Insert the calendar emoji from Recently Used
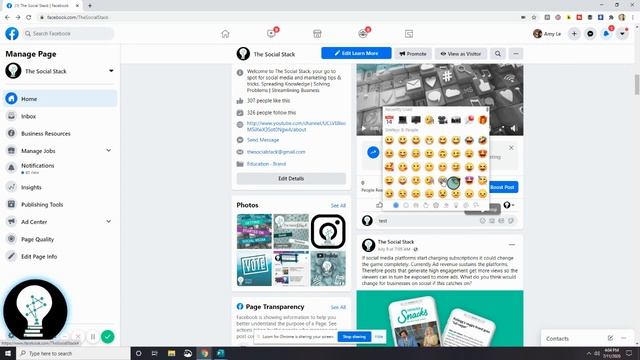 coord(389,120)
